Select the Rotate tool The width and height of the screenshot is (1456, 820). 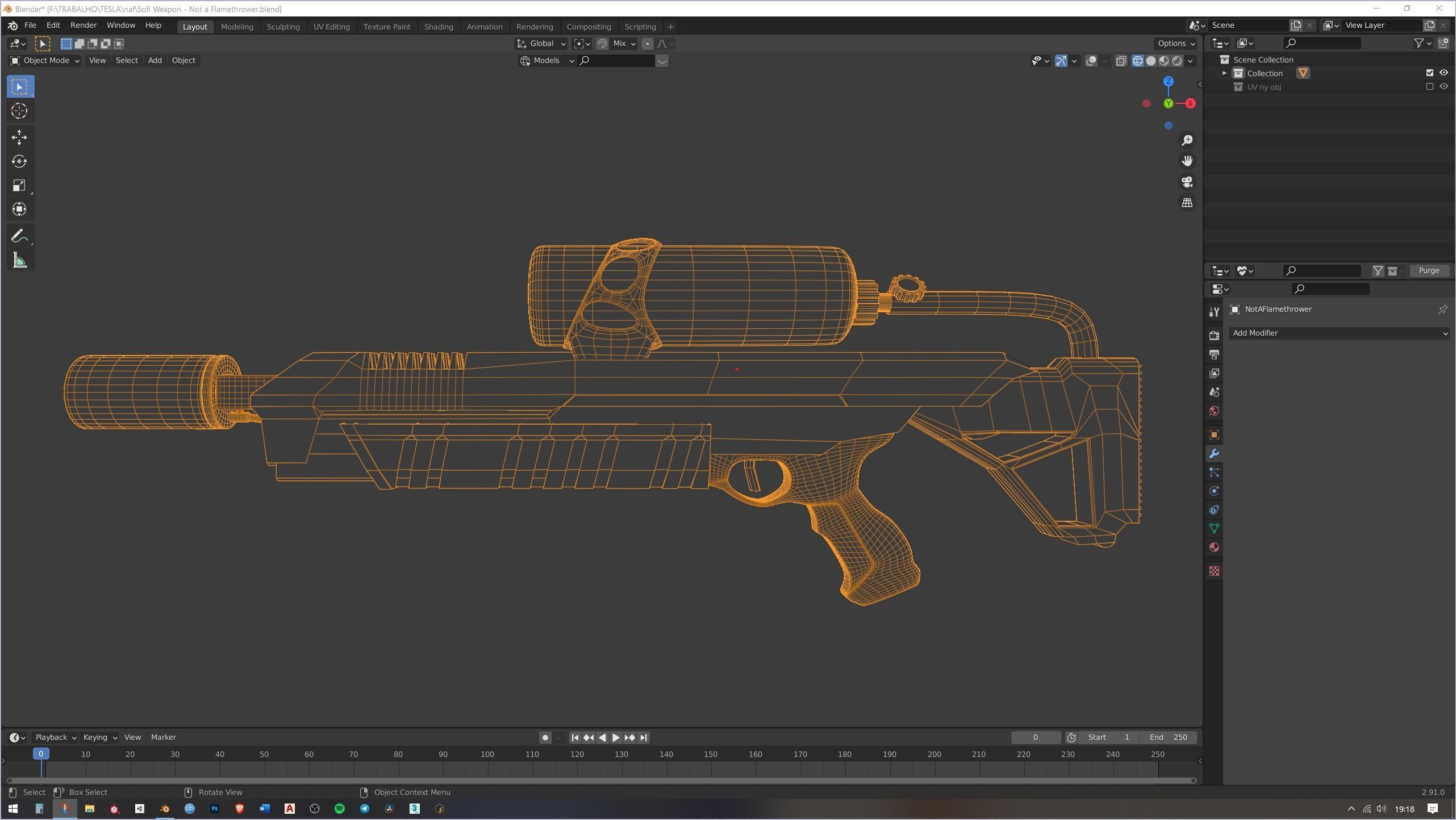click(x=19, y=161)
